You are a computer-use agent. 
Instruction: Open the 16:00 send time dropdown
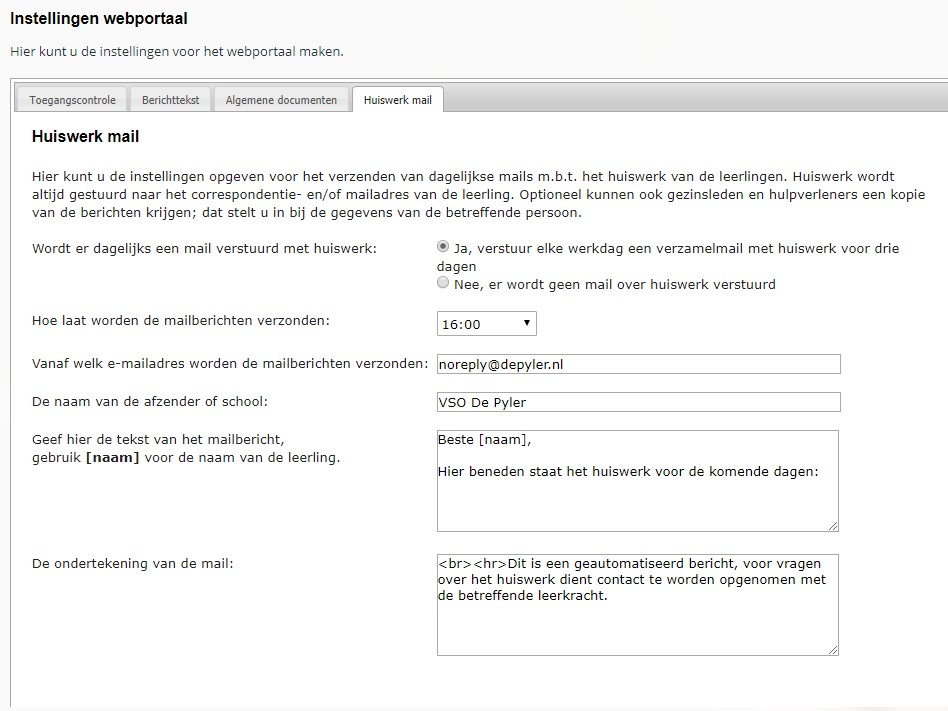click(x=487, y=324)
